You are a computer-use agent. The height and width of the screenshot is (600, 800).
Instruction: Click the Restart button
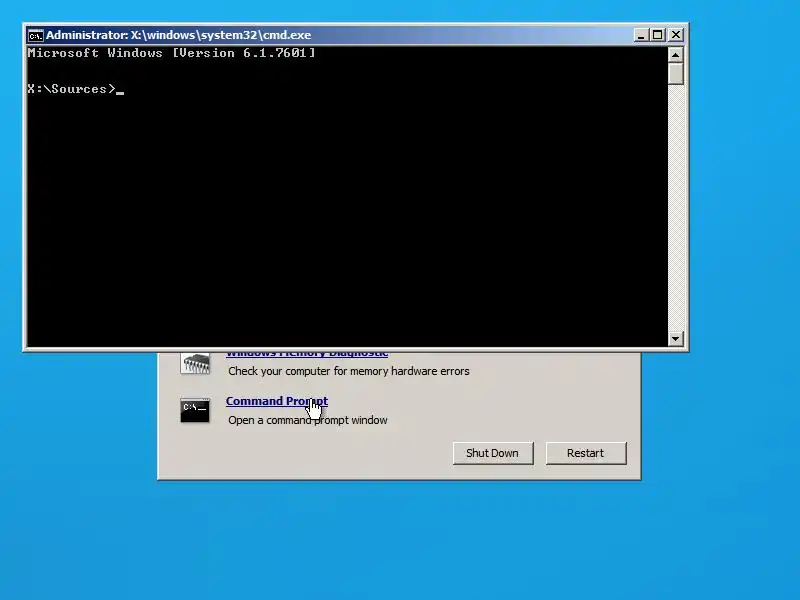[586, 453]
